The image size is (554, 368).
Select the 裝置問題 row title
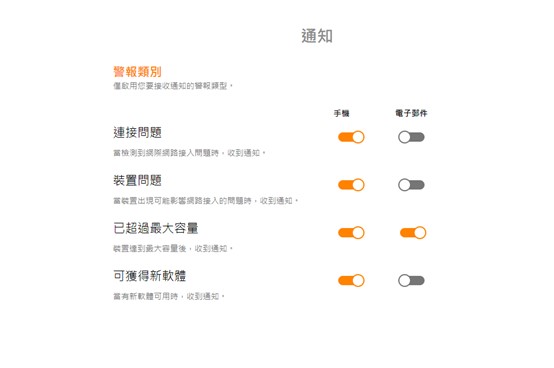point(137,180)
